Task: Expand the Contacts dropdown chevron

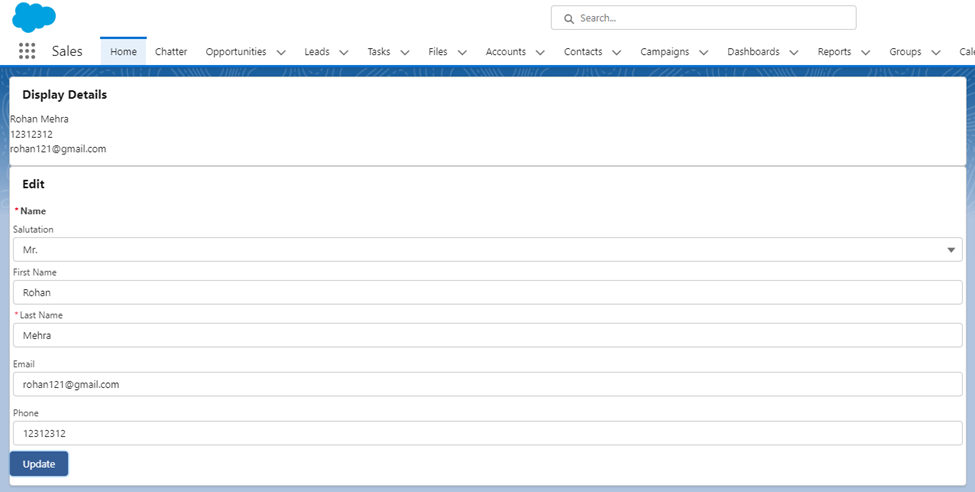Action: (x=616, y=52)
